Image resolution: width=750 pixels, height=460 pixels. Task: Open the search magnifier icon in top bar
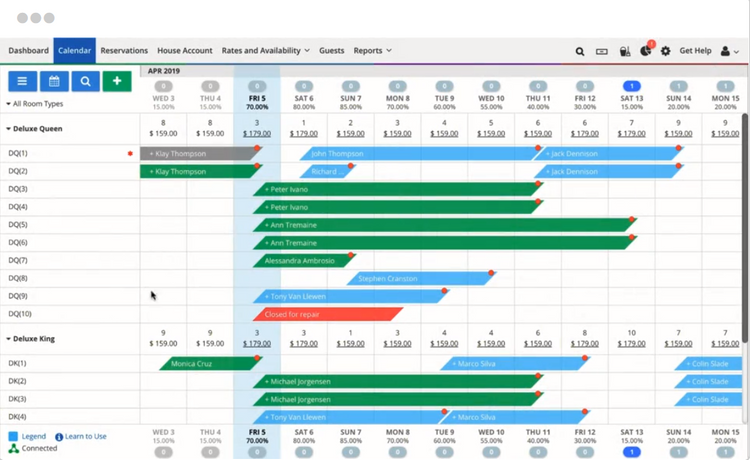[x=580, y=51]
